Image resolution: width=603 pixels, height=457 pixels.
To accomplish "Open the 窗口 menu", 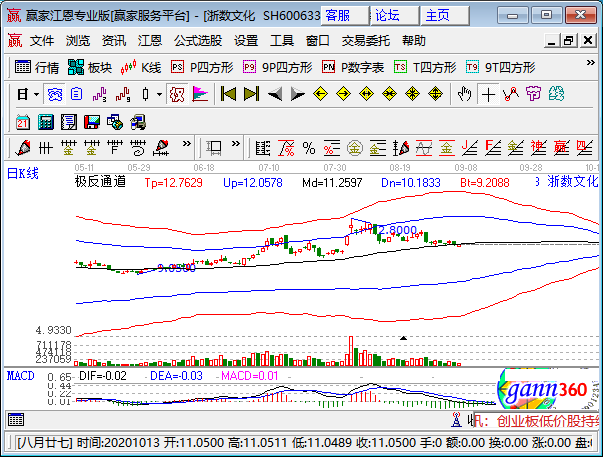I will point(317,40).
